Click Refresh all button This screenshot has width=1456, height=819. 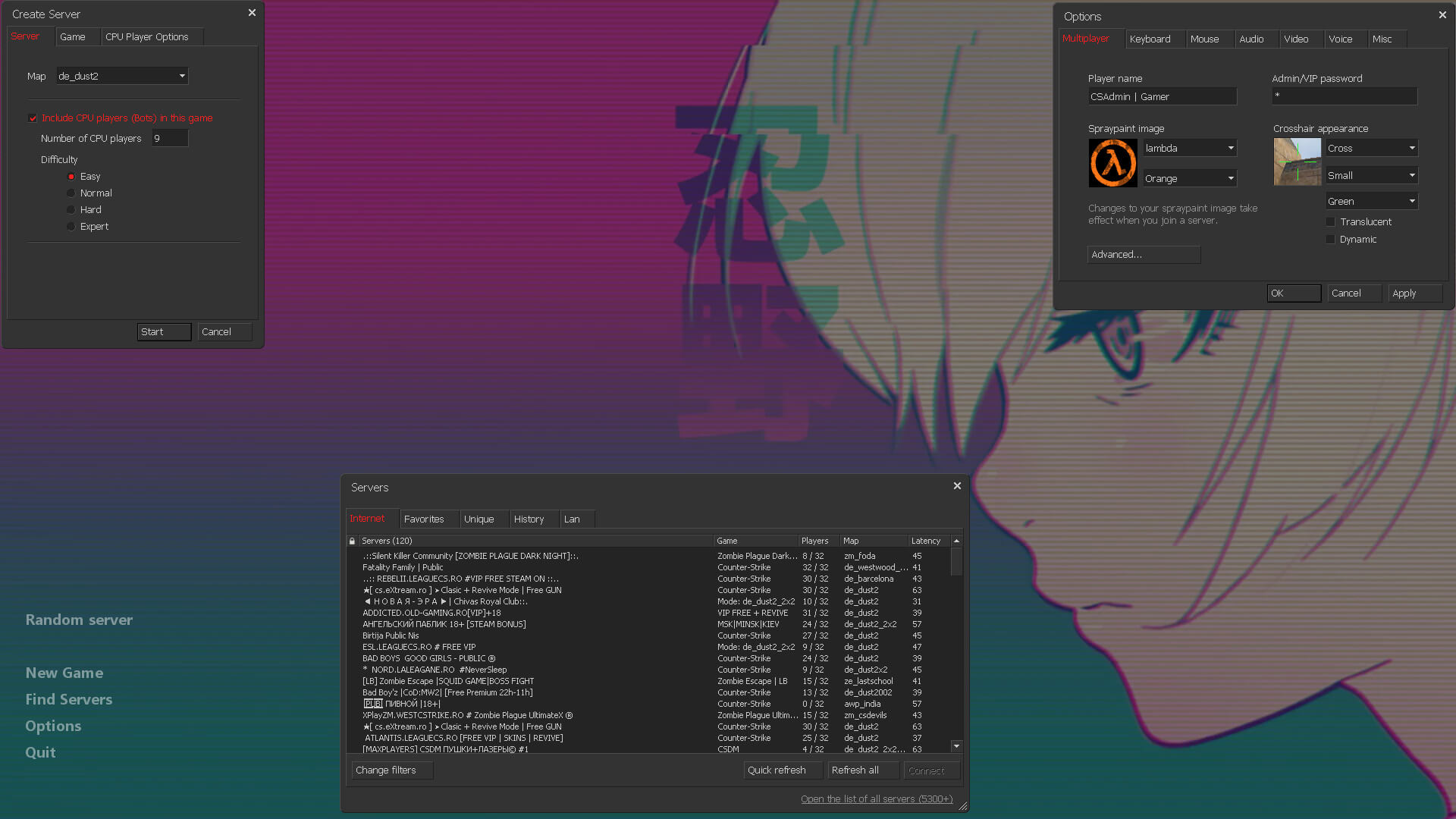(864, 770)
